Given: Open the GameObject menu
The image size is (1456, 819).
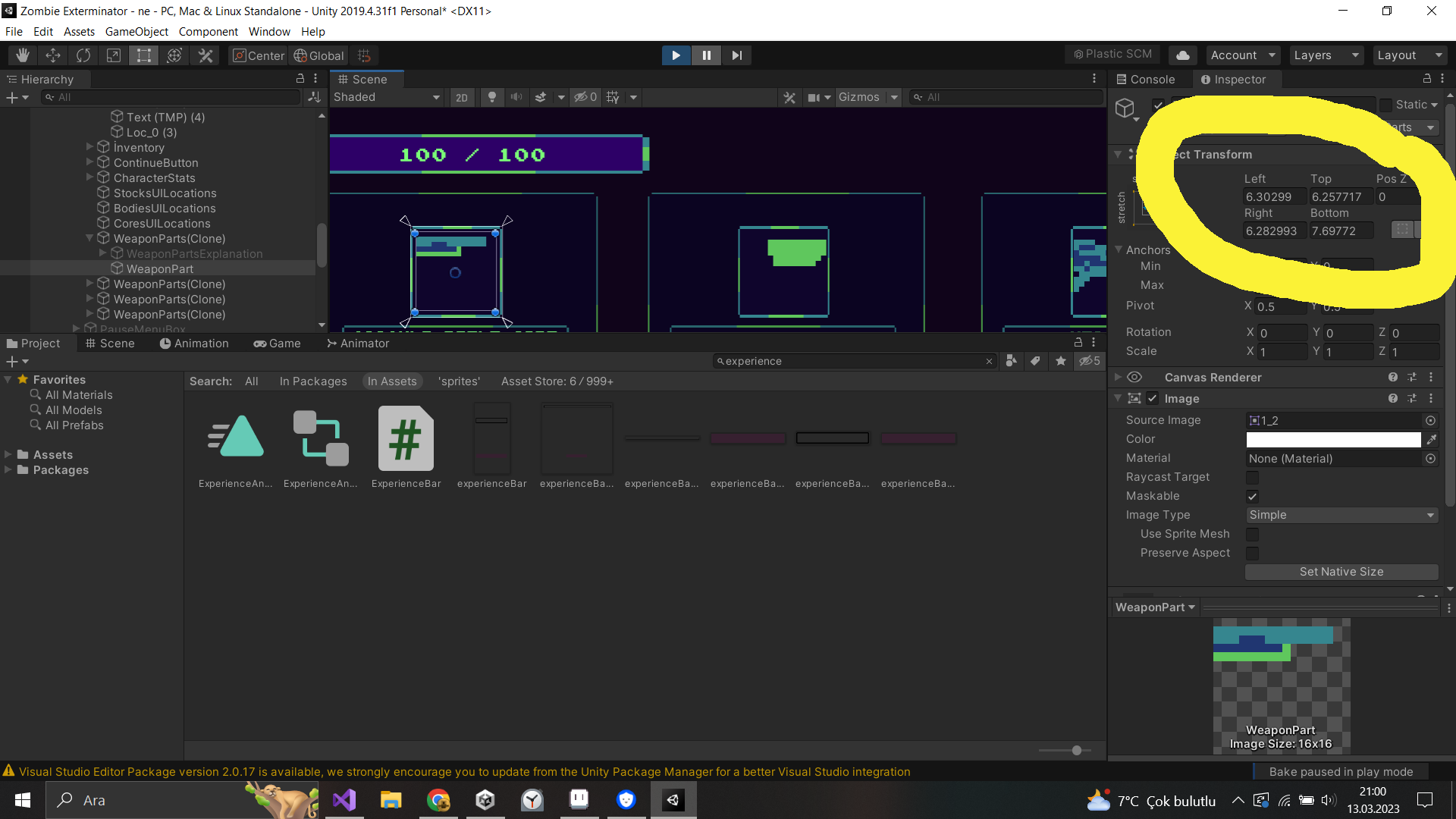Looking at the screenshot, I should [136, 31].
